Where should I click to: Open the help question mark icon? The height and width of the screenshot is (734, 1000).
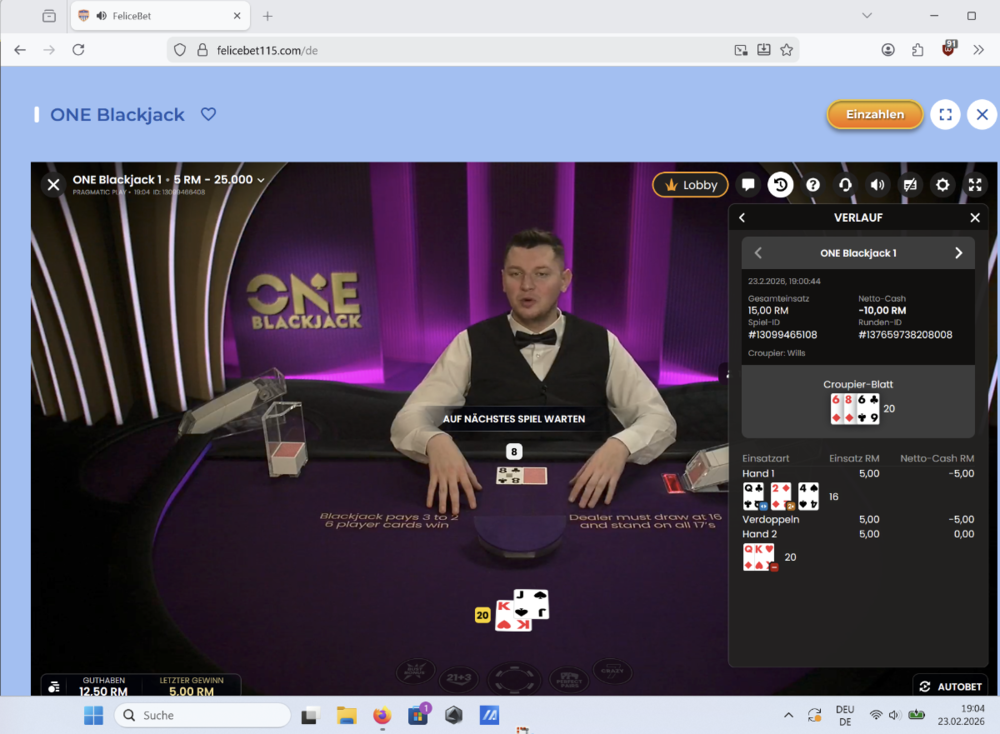coord(813,185)
